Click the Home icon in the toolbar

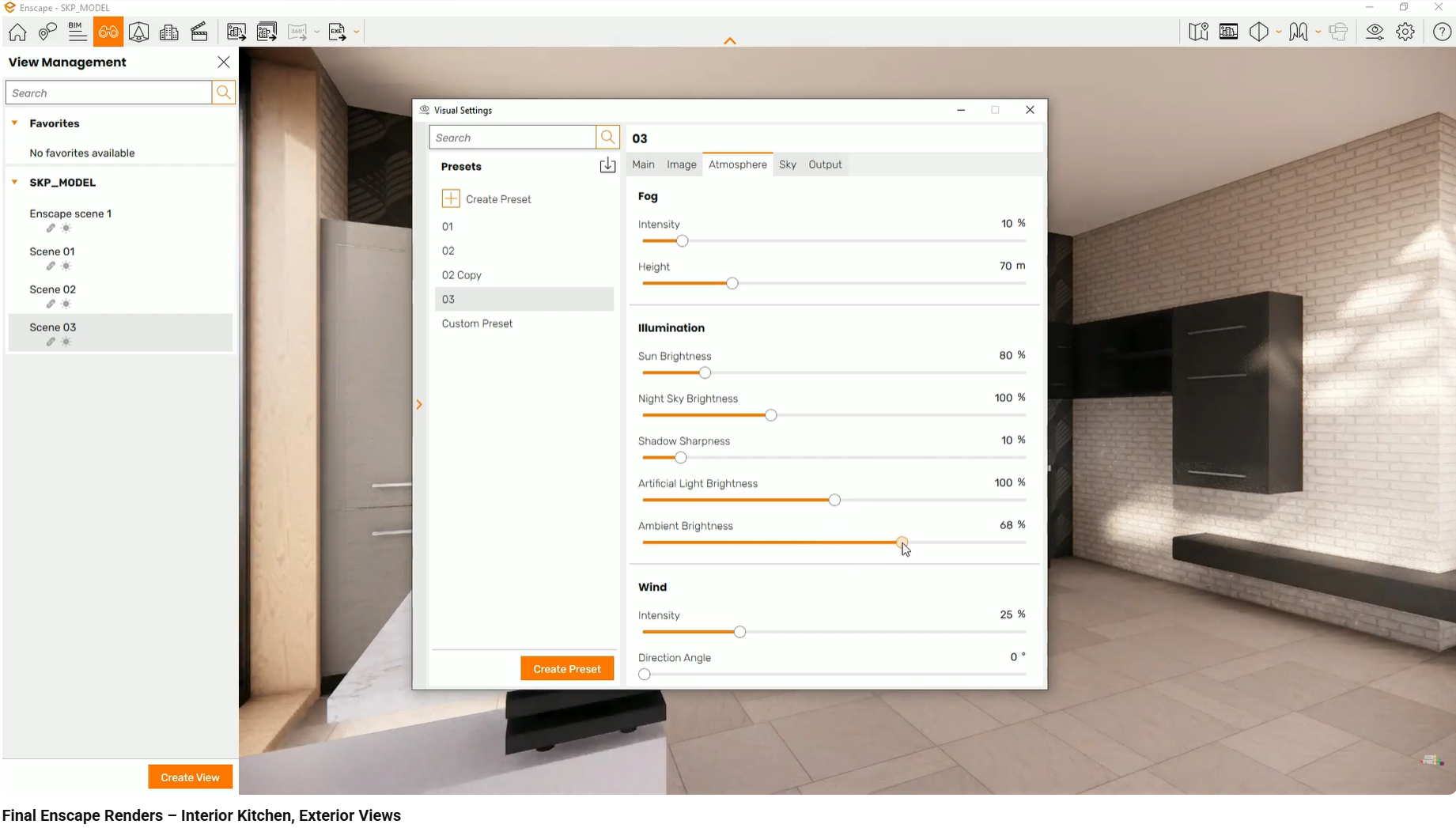point(17,32)
